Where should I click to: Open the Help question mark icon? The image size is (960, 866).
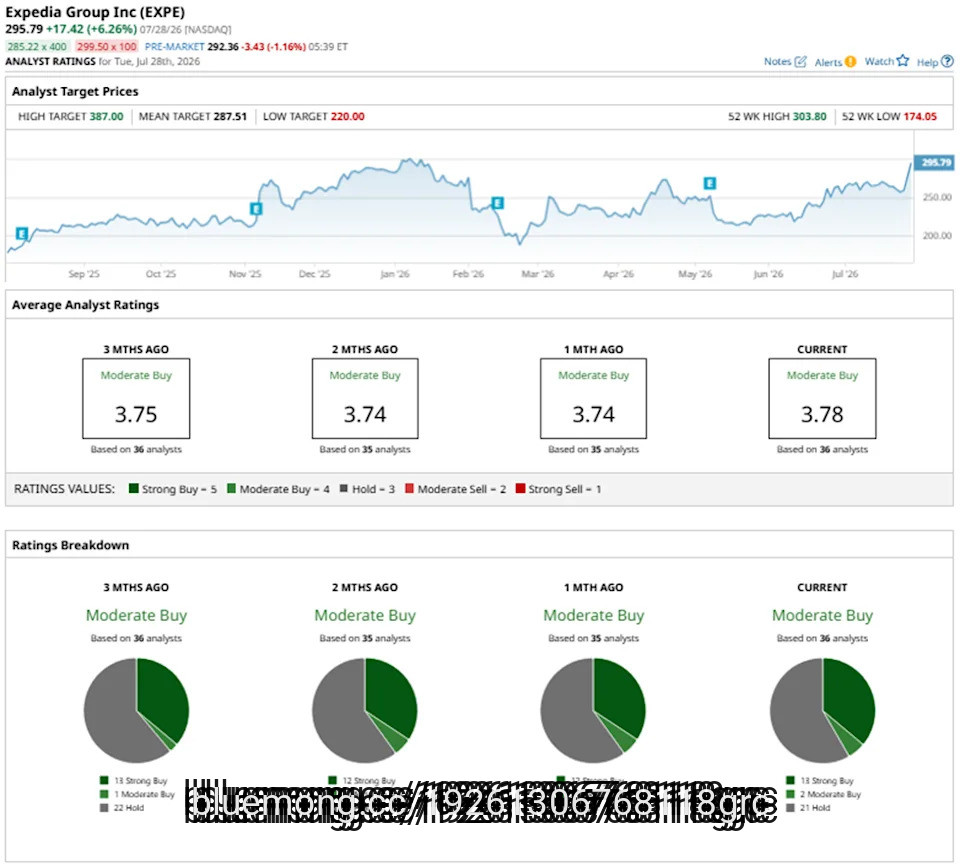tap(947, 61)
